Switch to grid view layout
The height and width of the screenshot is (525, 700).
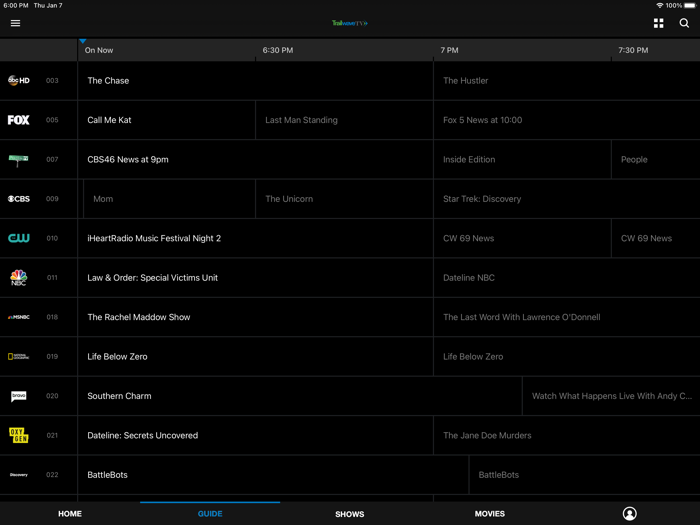click(x=658, y=23)
